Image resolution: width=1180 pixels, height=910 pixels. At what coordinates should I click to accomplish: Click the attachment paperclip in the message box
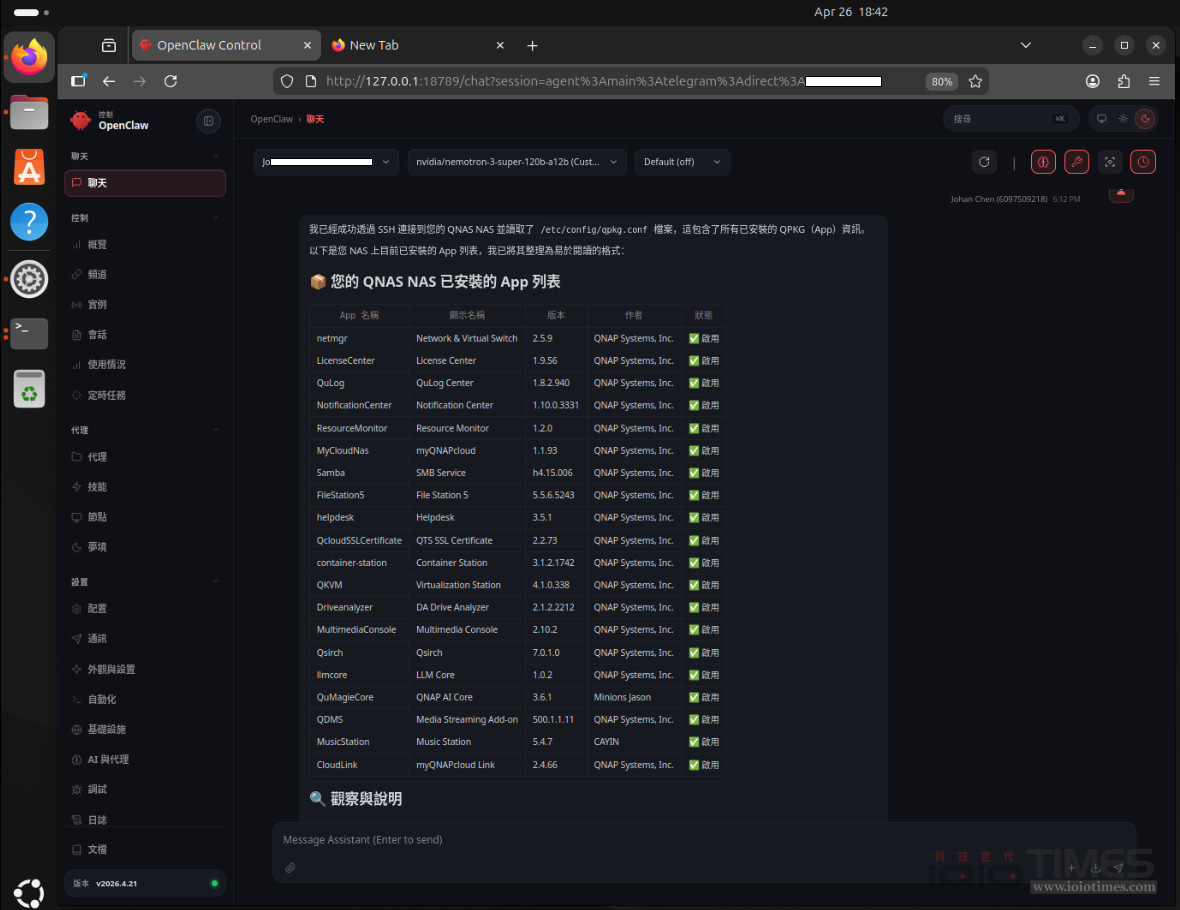(x=291, y=868)
